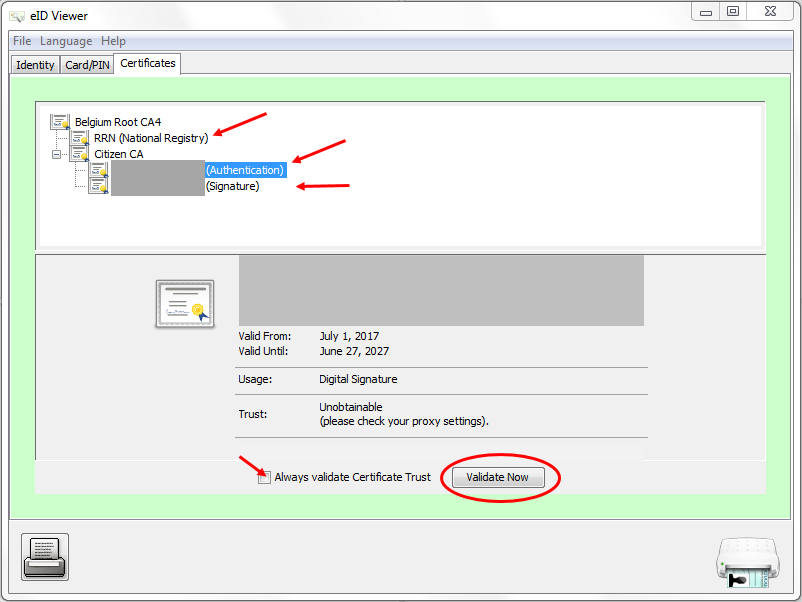Viewport: 802px width, 602px height.
Task: Click the Valid From date July 1, 2017
Action: [x=349, y=336]
